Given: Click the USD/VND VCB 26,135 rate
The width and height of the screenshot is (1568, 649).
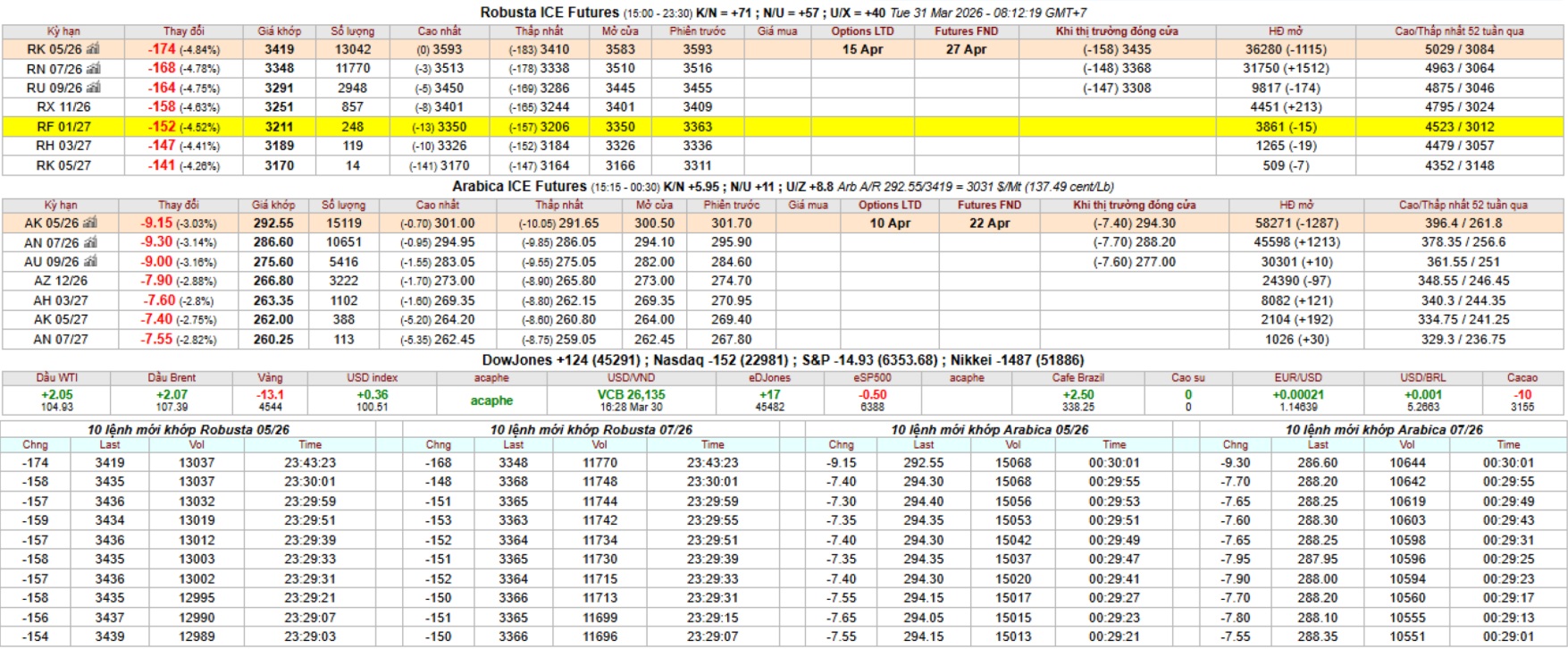Looking at the screenshot, I should coord(631,395).
